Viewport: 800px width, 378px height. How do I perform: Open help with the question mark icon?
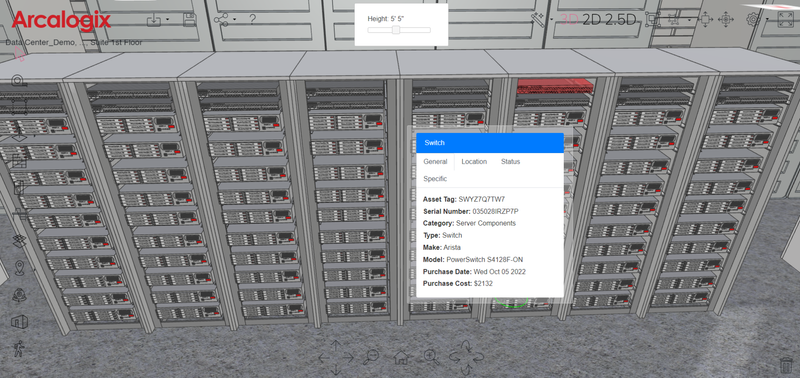point(252,20)
